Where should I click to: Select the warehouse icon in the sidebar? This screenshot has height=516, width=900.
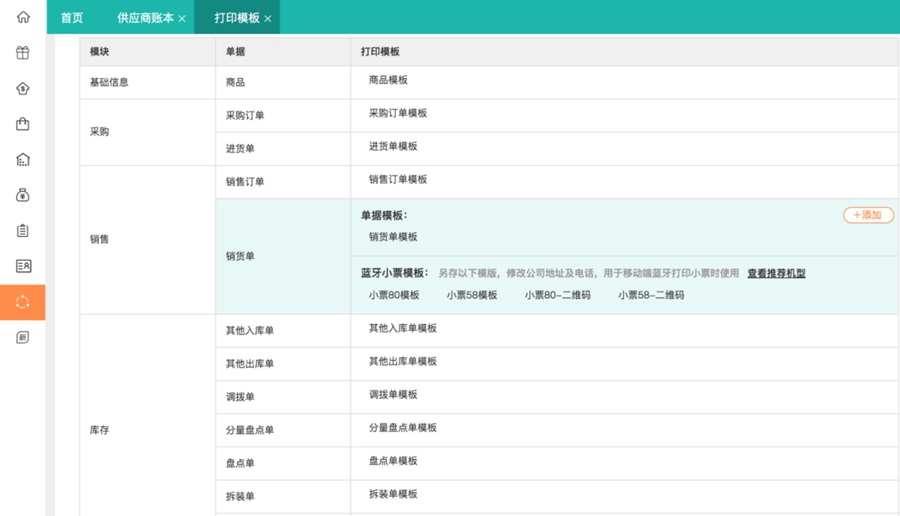tap(23, 159)
